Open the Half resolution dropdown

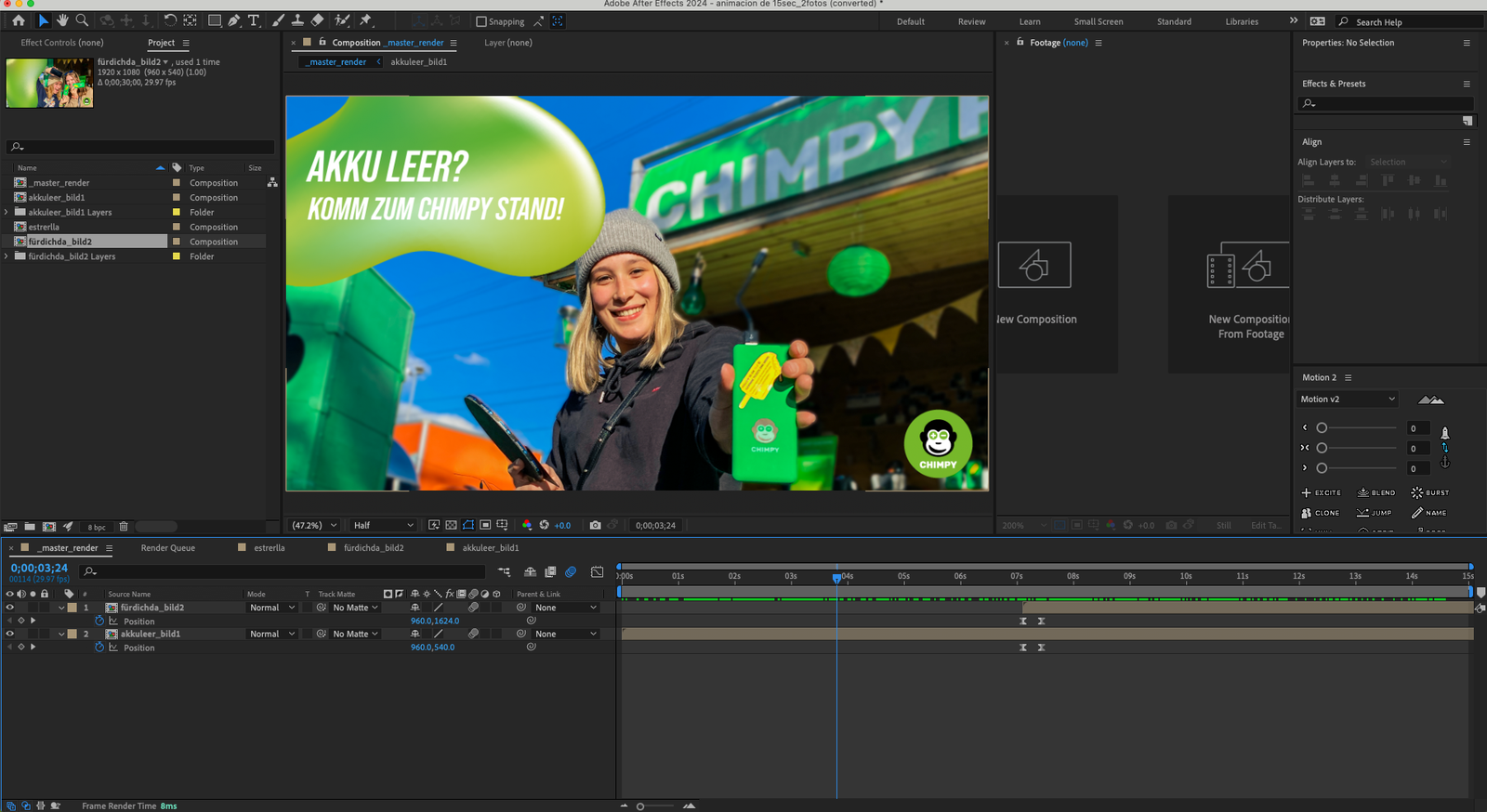383,525
